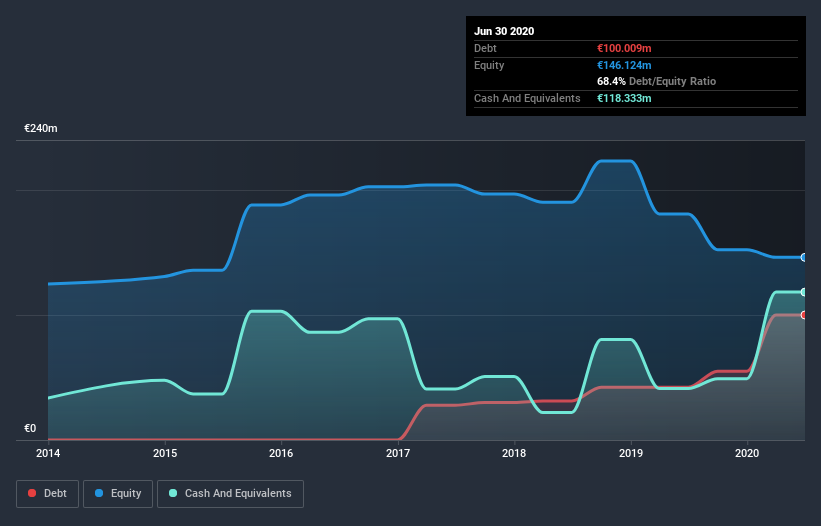This screenshot has width=821, height=526.
Task: Click the €240m y-axis label
Action: click(x=41, y=128)
